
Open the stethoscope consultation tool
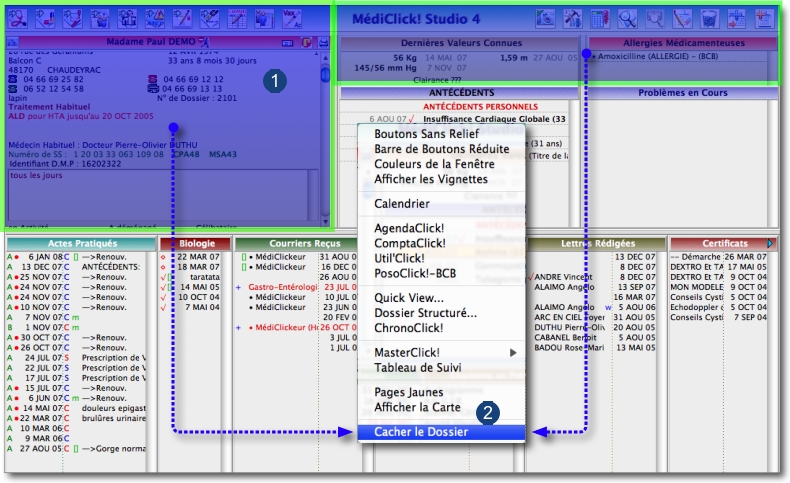[18, 19]
